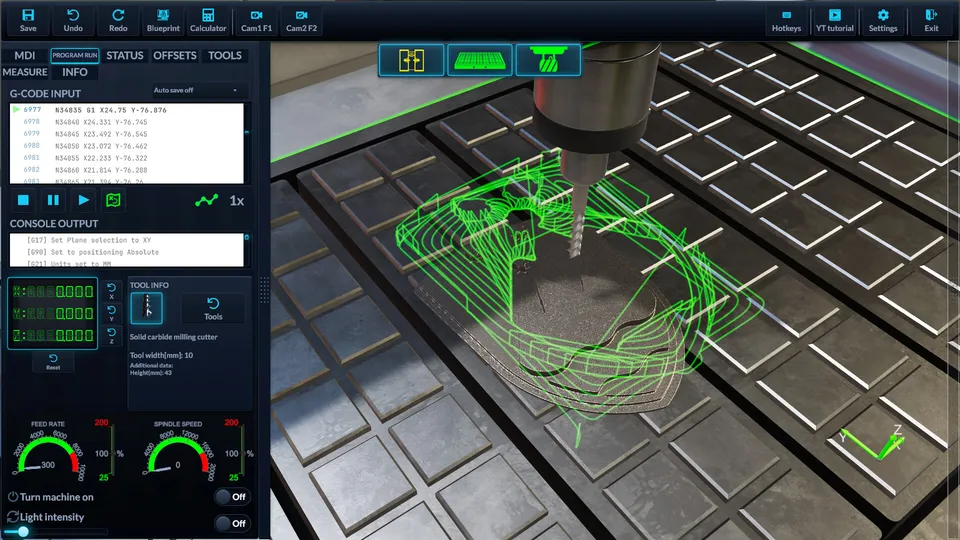Change the 1x simulation speed
Screen dimensions: 960x540
[x=237, y=201]
